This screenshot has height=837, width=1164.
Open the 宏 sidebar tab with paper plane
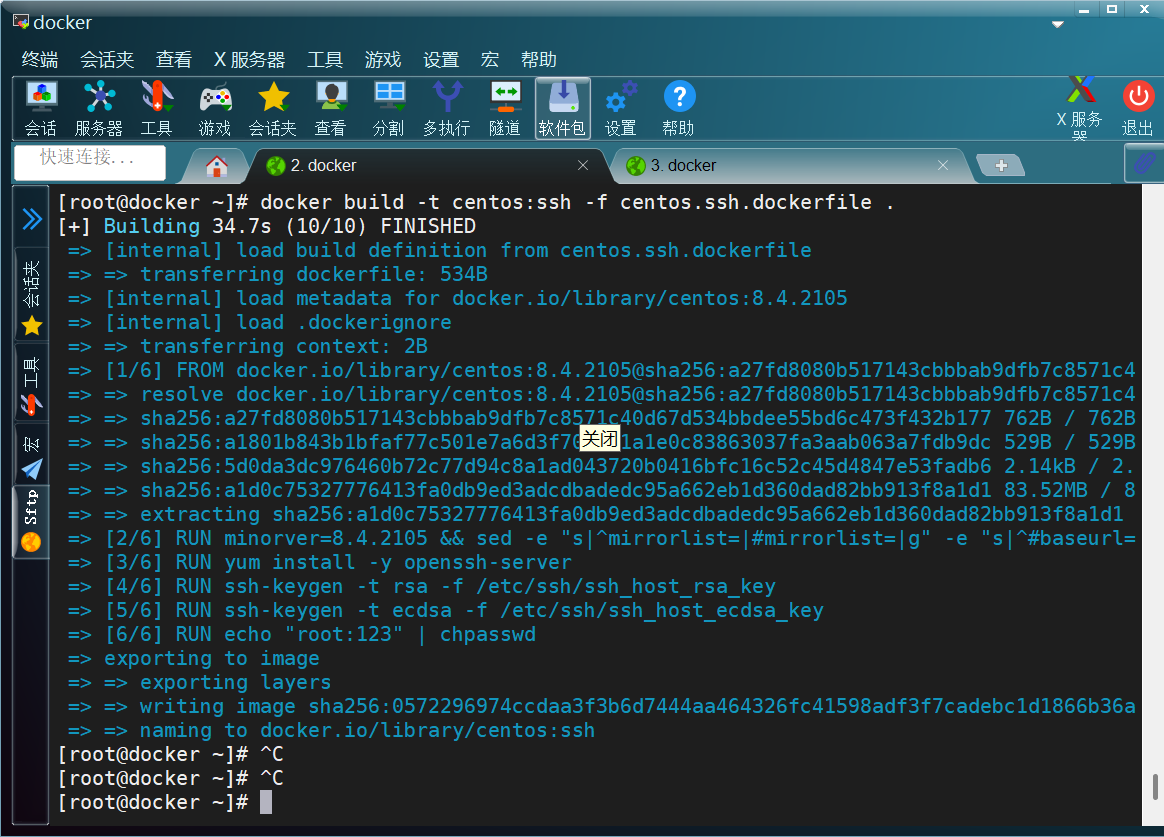pos(32,455)
